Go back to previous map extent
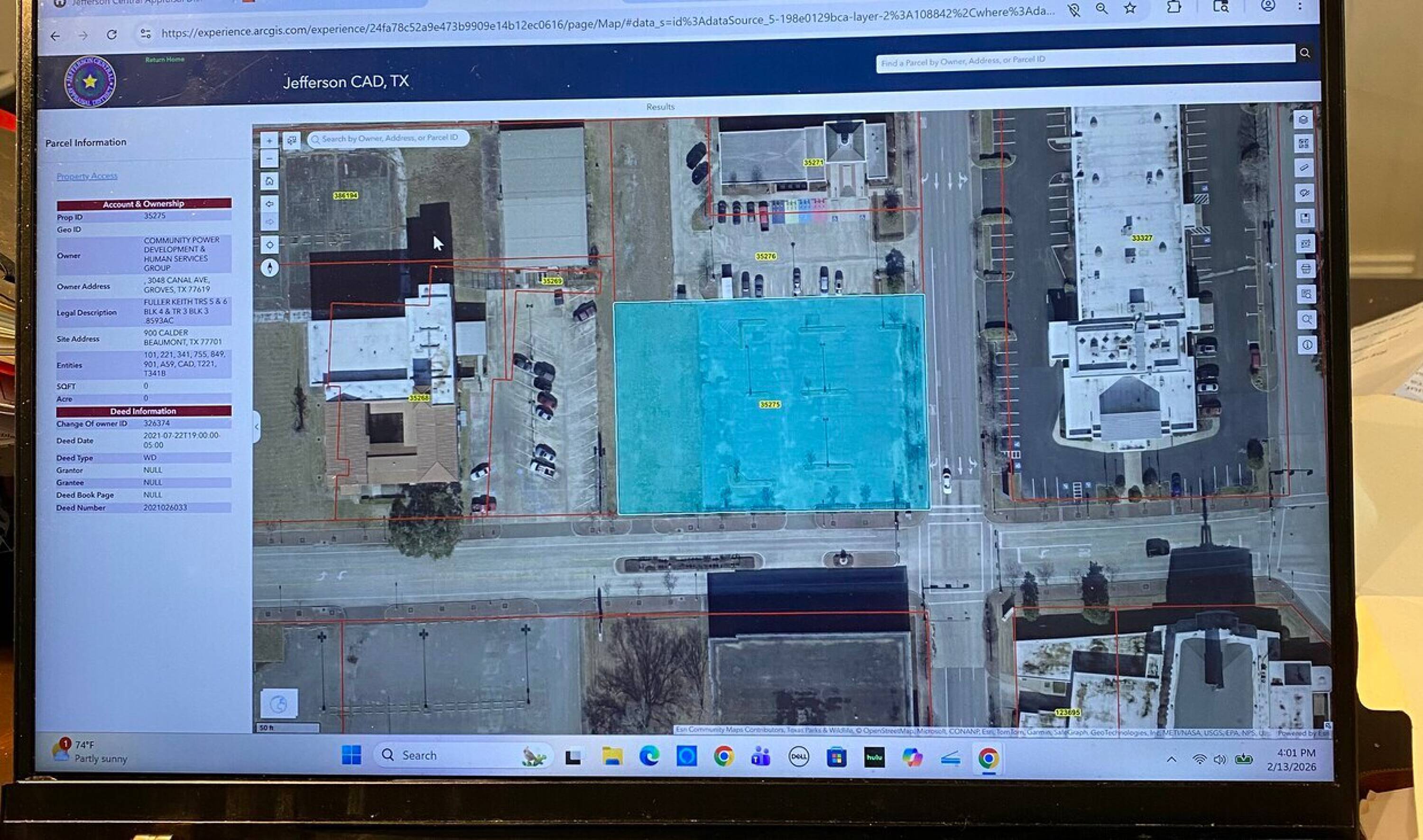The image size is (1423, 840). [269, 204]
